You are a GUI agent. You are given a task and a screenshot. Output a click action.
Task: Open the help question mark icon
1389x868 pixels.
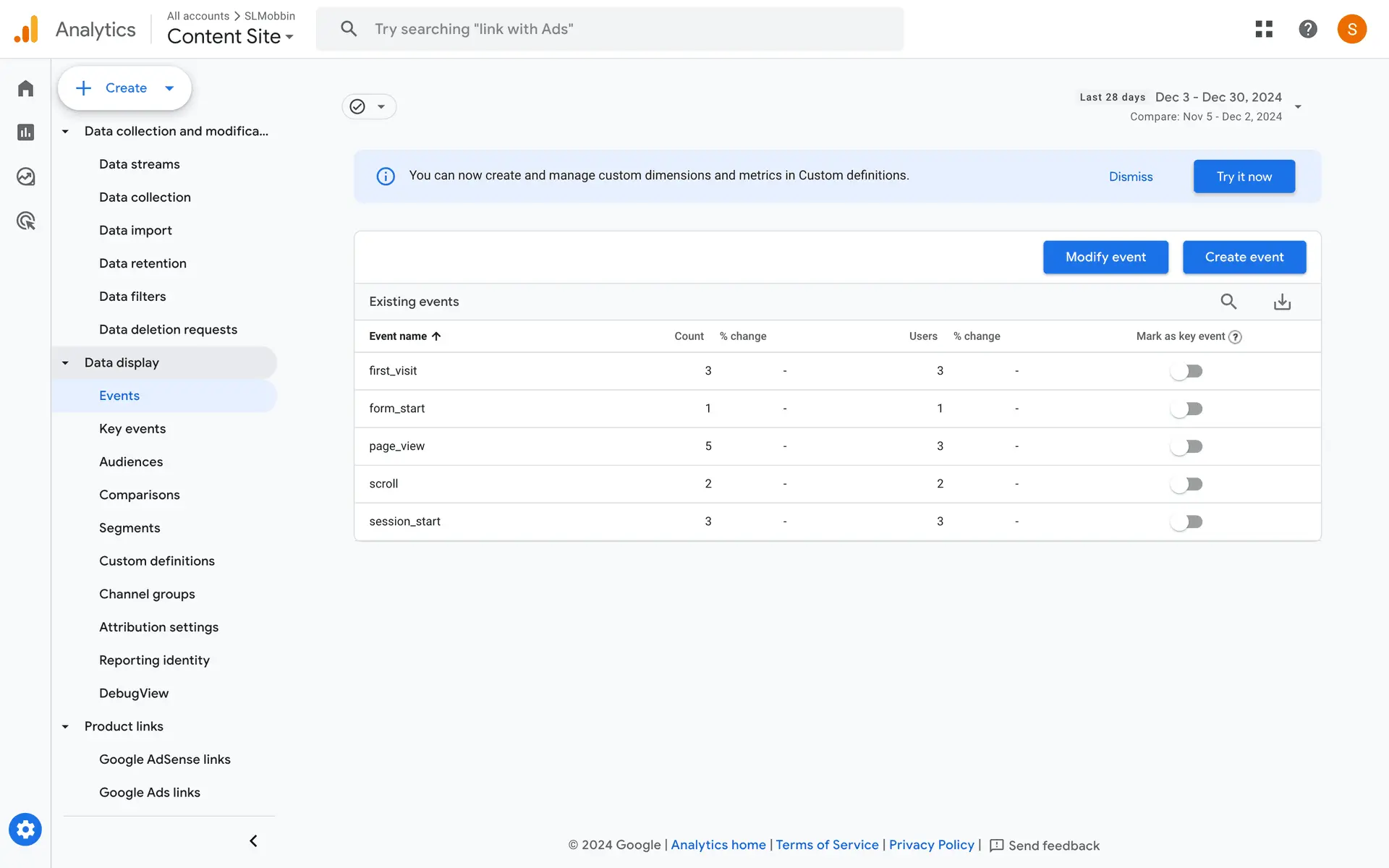pyautogui.click(x=1307, y=29)
